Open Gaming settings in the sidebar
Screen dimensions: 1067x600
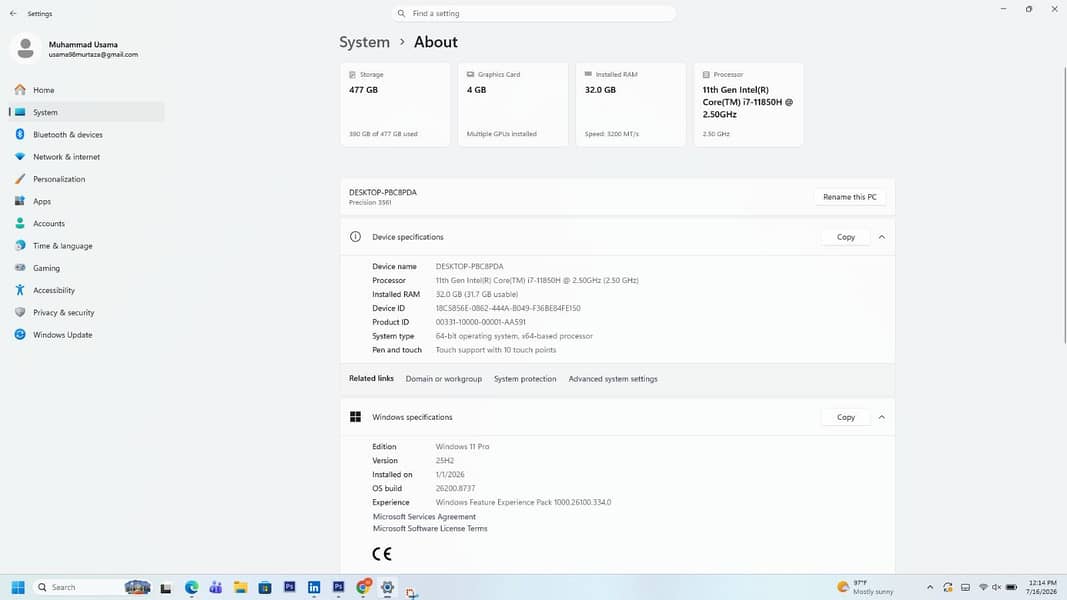[86, 268]
